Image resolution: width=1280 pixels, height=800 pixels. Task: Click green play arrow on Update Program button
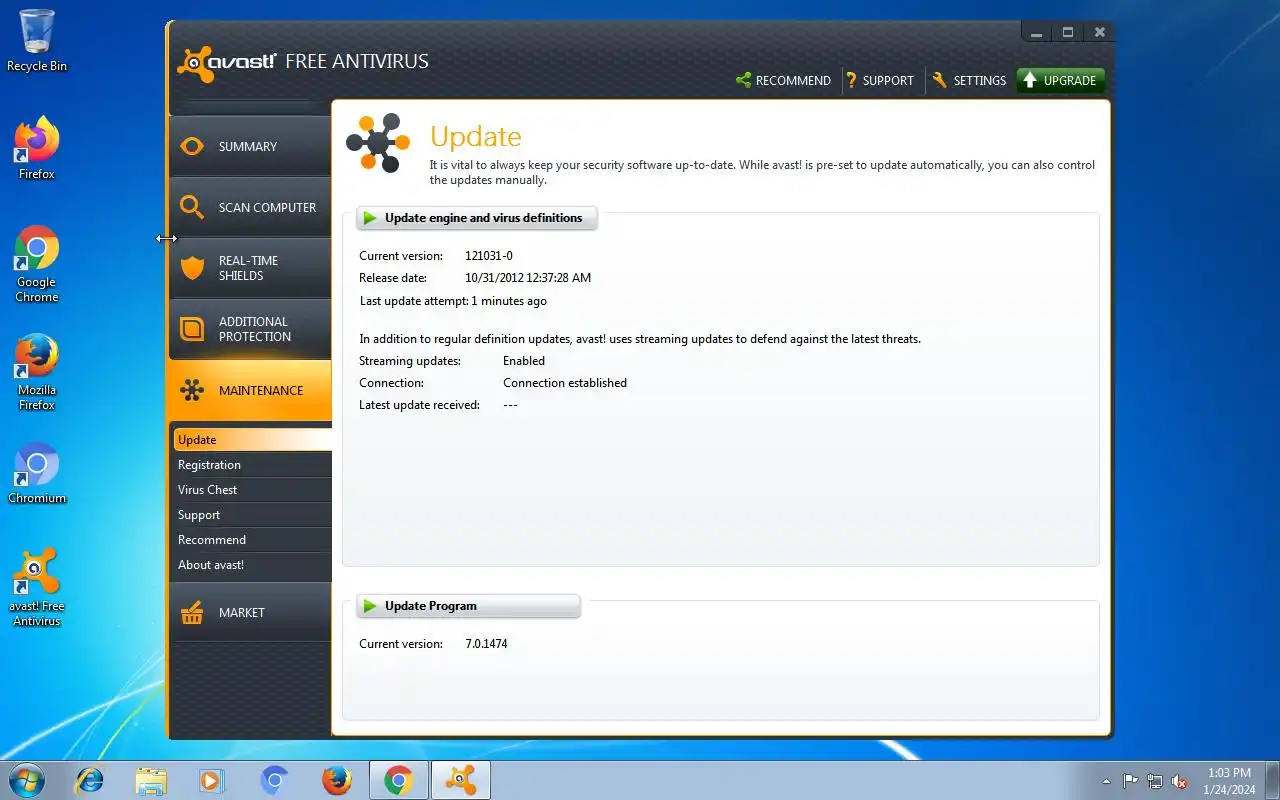(370, 606)
